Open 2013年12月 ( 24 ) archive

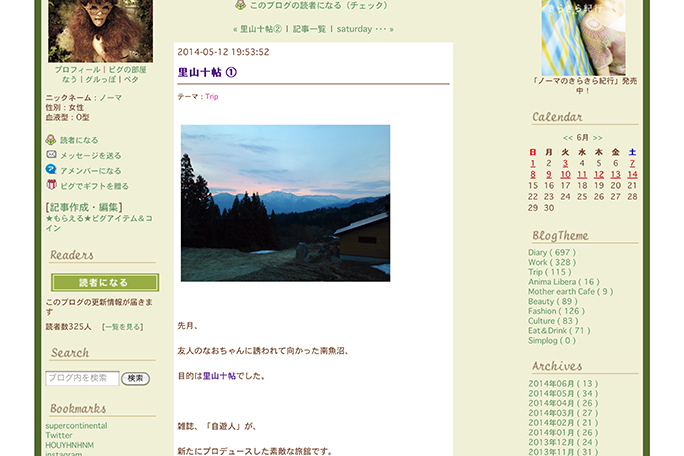click(563, 442)
